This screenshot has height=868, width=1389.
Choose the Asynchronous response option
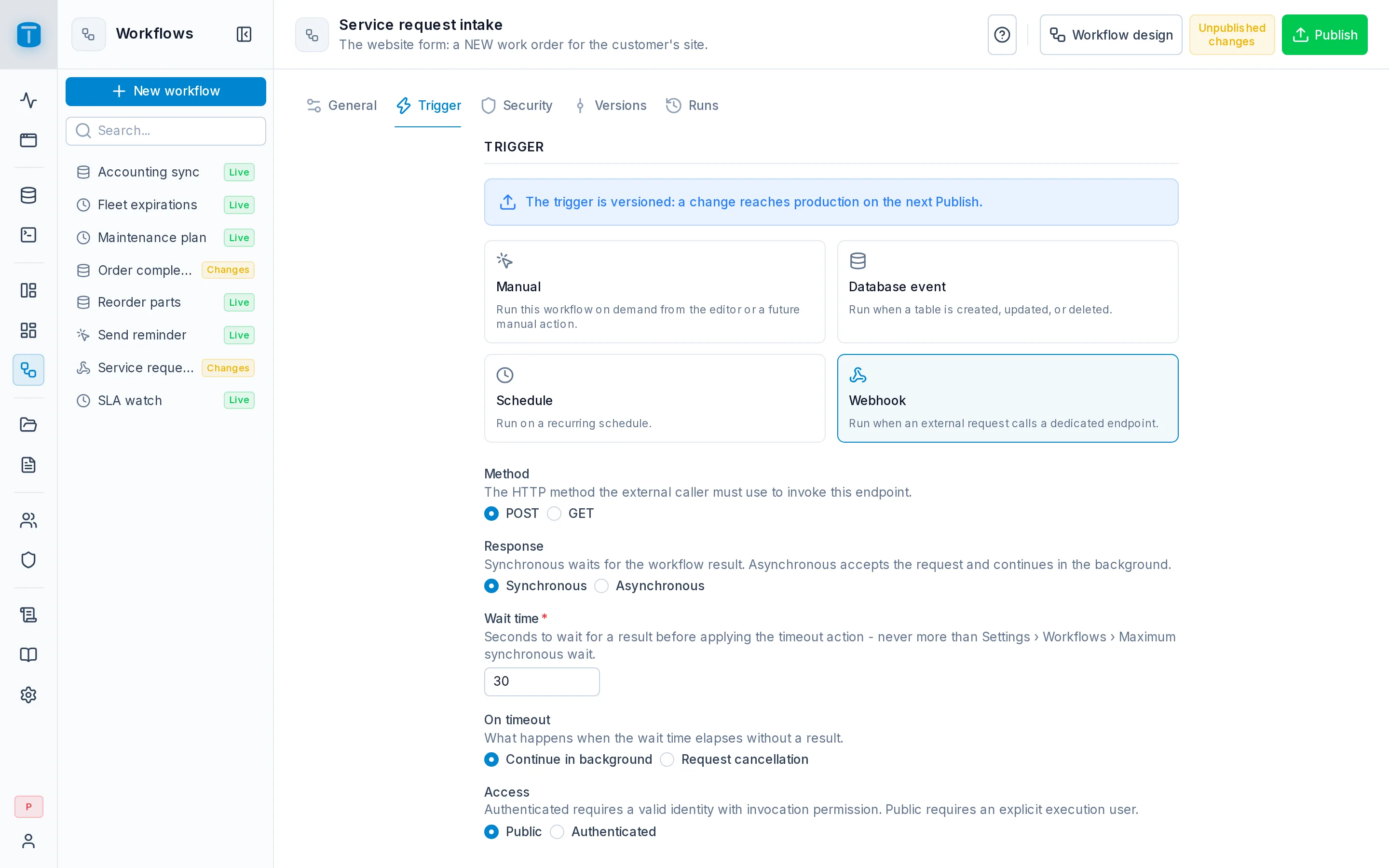pyautogui.click(x=601, y=585)
